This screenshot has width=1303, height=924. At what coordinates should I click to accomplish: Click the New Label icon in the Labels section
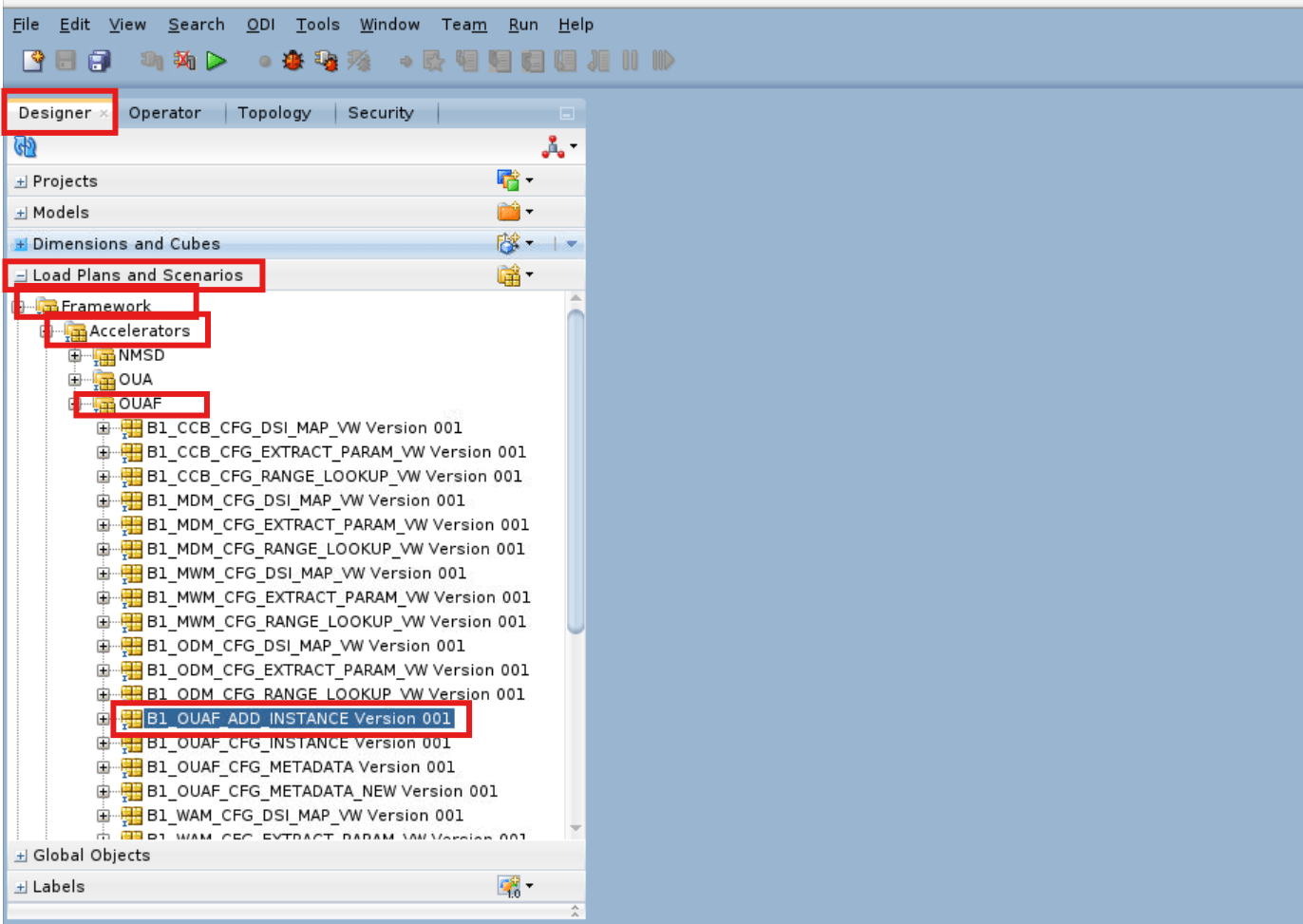click(510, 885)
